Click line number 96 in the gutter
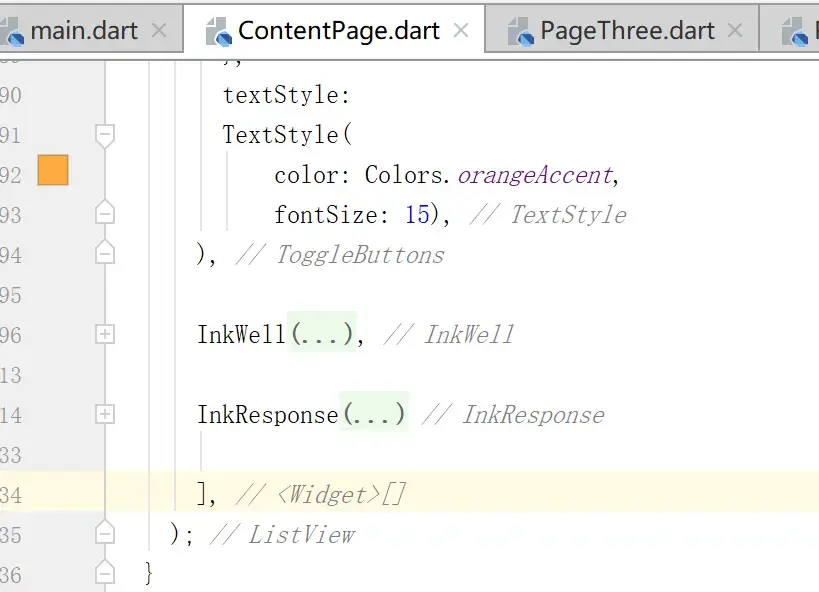This screenshot has height=592, width=819. [x=11, y=335]
